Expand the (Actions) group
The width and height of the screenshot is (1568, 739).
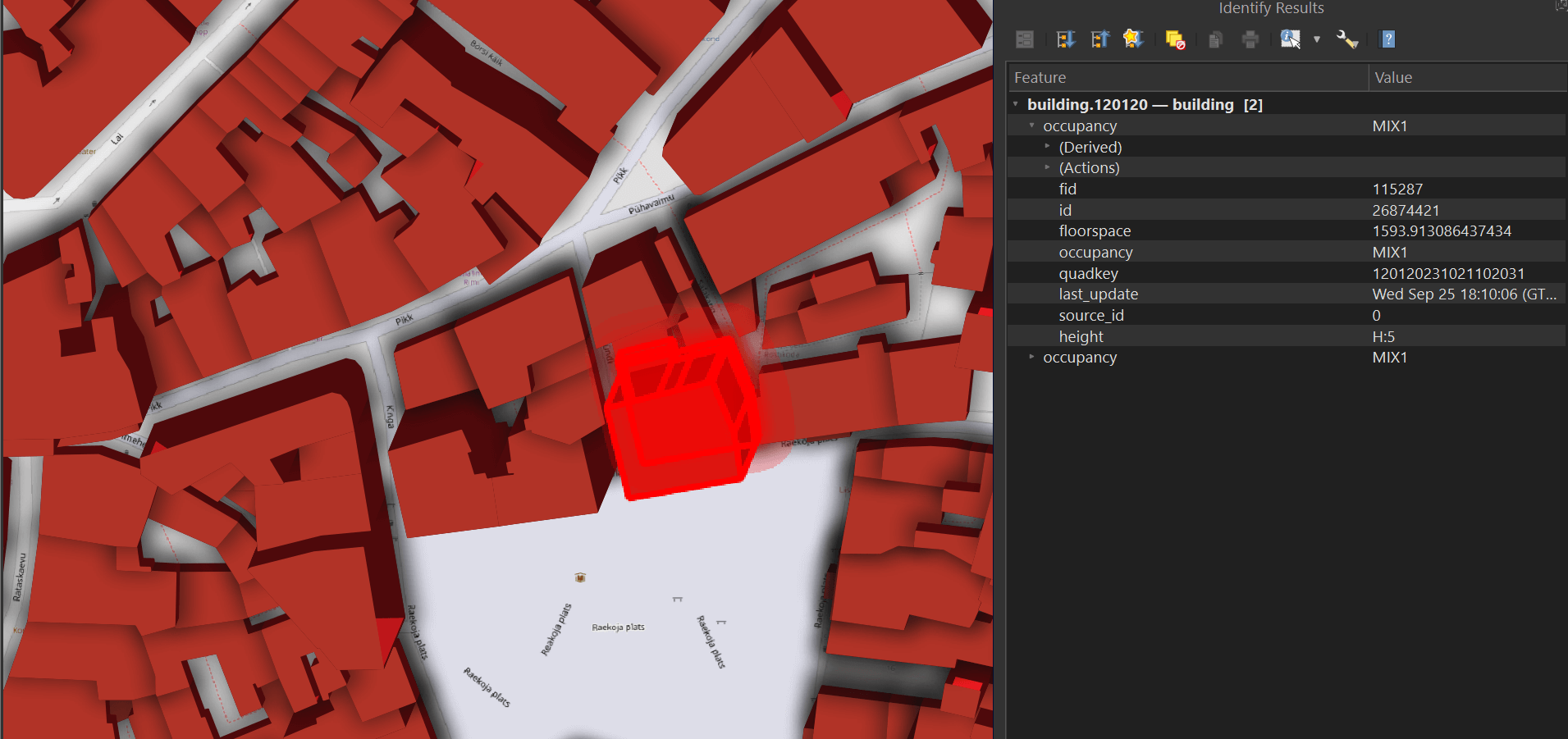1047,167
